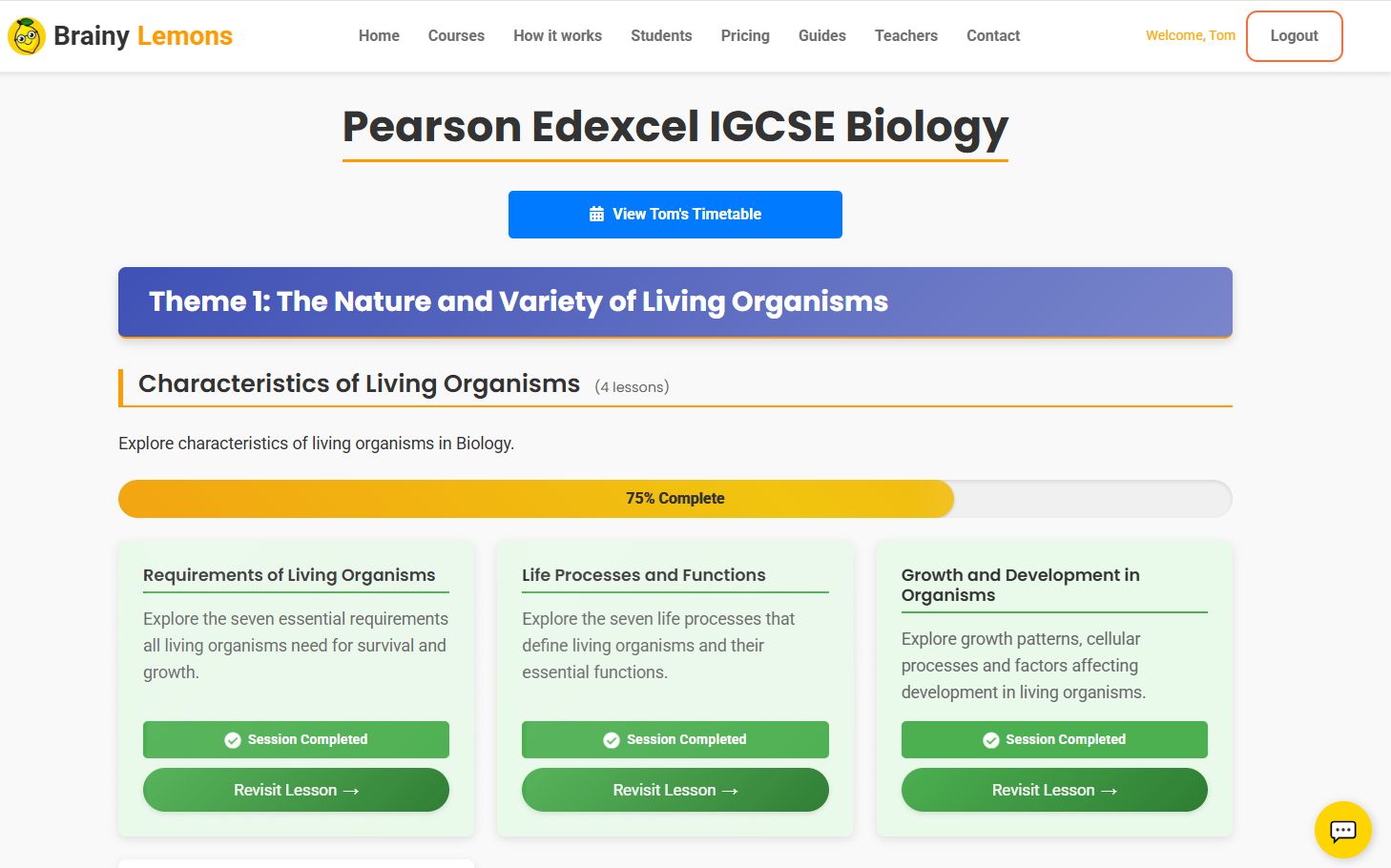Click the Characteristics of Living Organisms section heading

(x=359, y=383)
